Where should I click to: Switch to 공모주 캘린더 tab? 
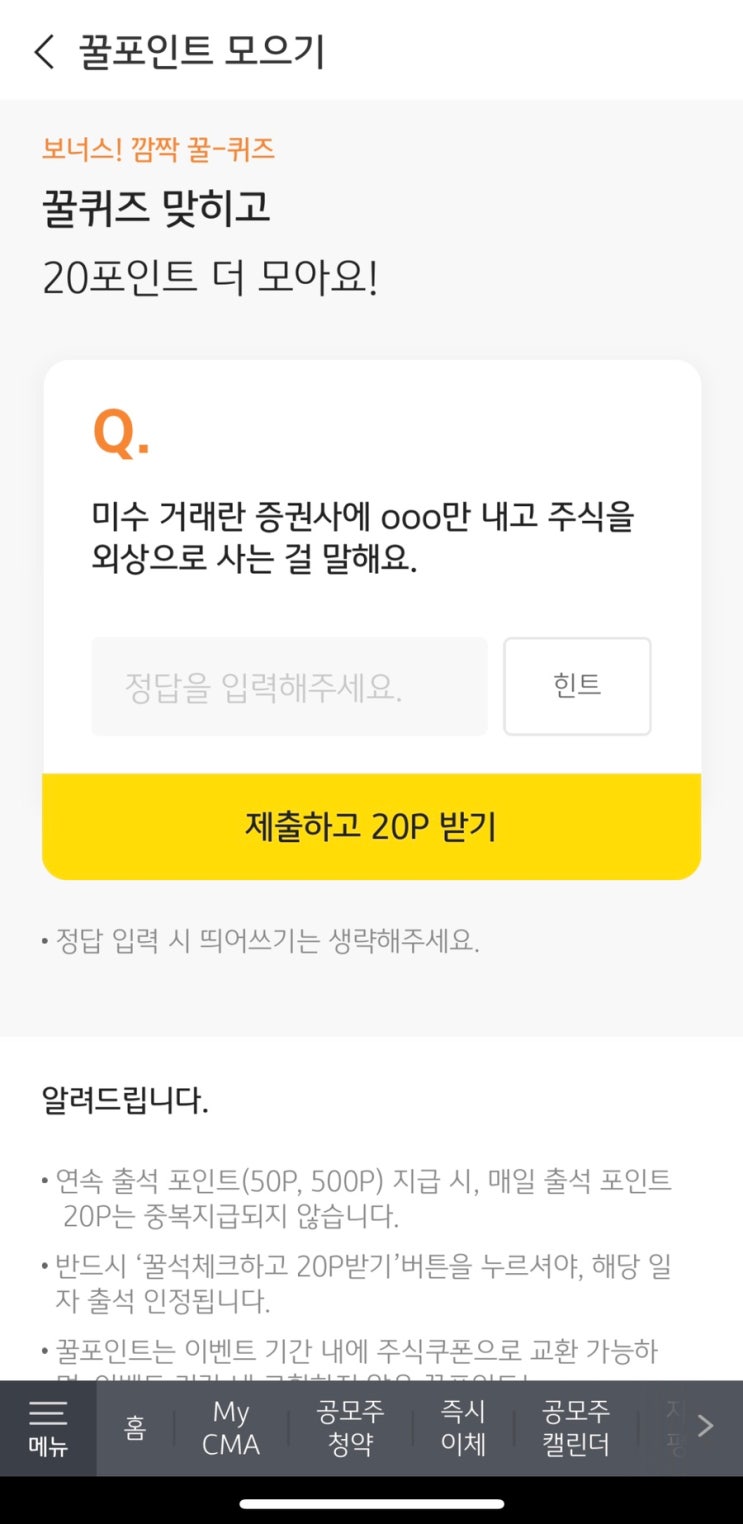click(x=576, y=1428)
